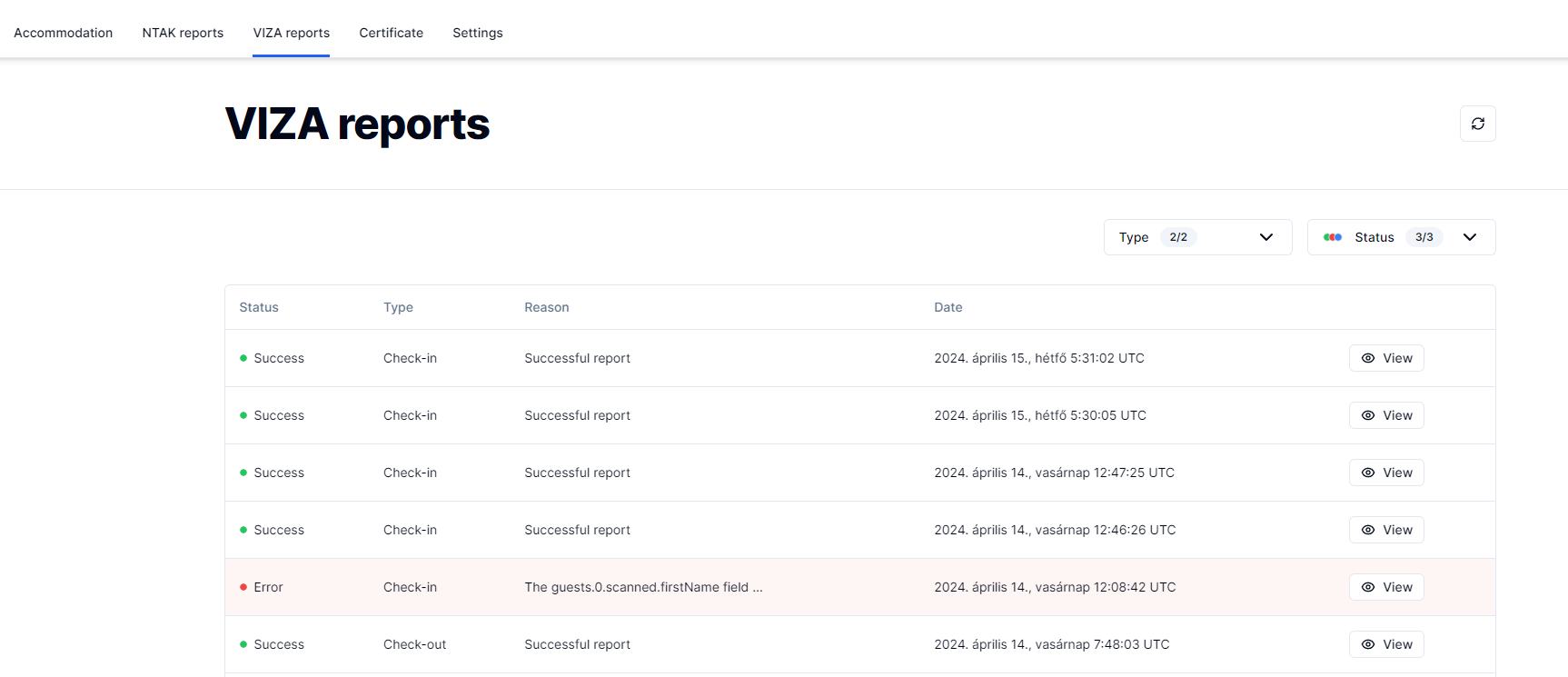This screenshot has width=1568, height=677.
Task: Click the truncated firstName error reason text
Action: point(642,587)
